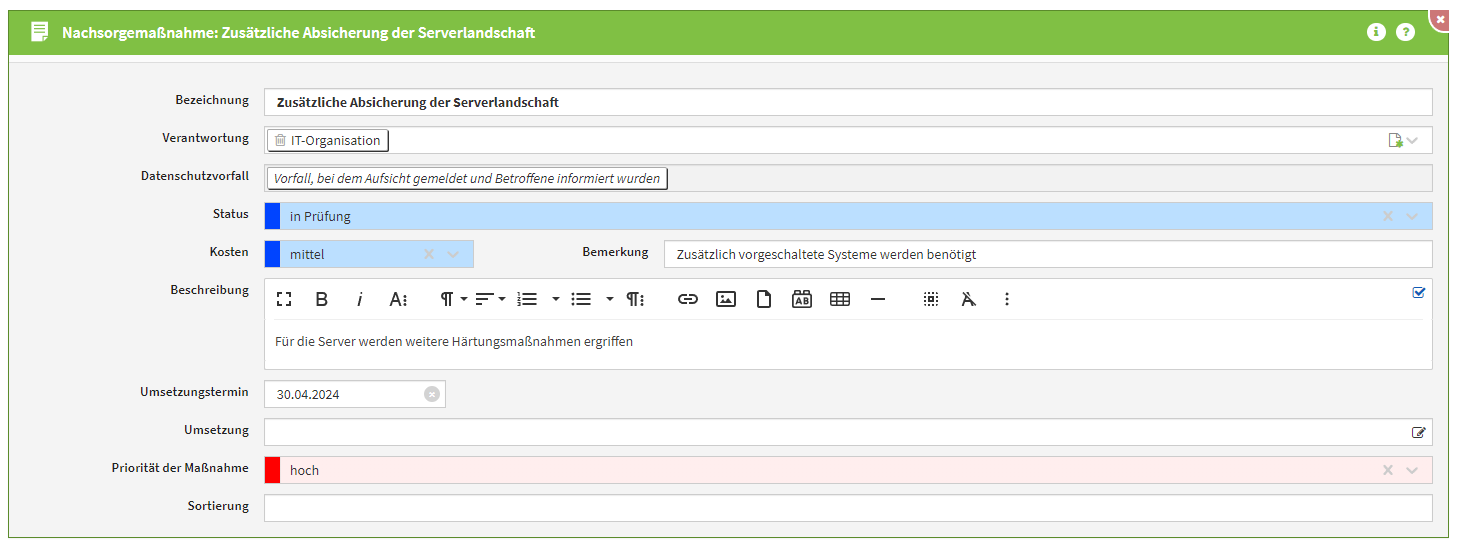Clear the selected Status value 'in Prüfung'

(x=1387, y=216)
